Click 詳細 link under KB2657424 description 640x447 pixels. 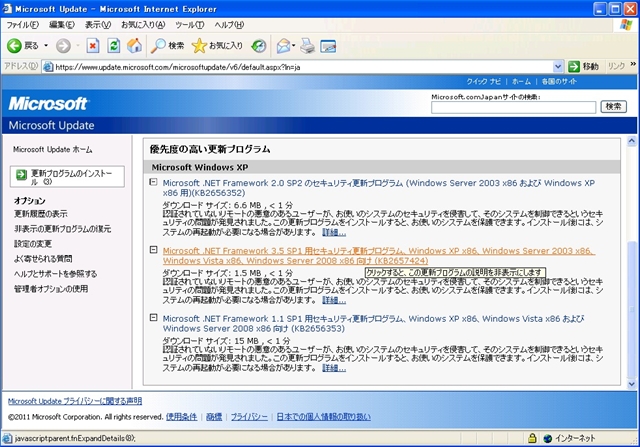(x=334, y=300)
